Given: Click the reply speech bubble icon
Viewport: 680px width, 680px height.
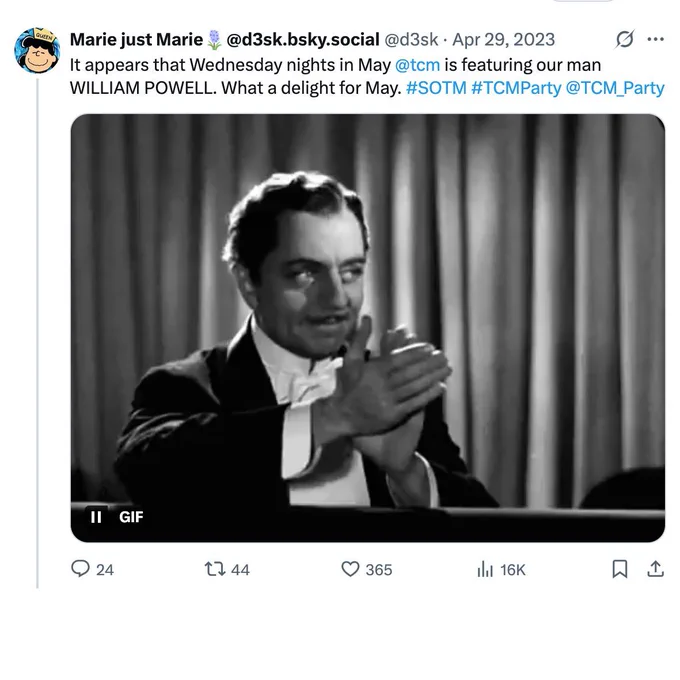Looking at the screenshot, I should [80, 569].
